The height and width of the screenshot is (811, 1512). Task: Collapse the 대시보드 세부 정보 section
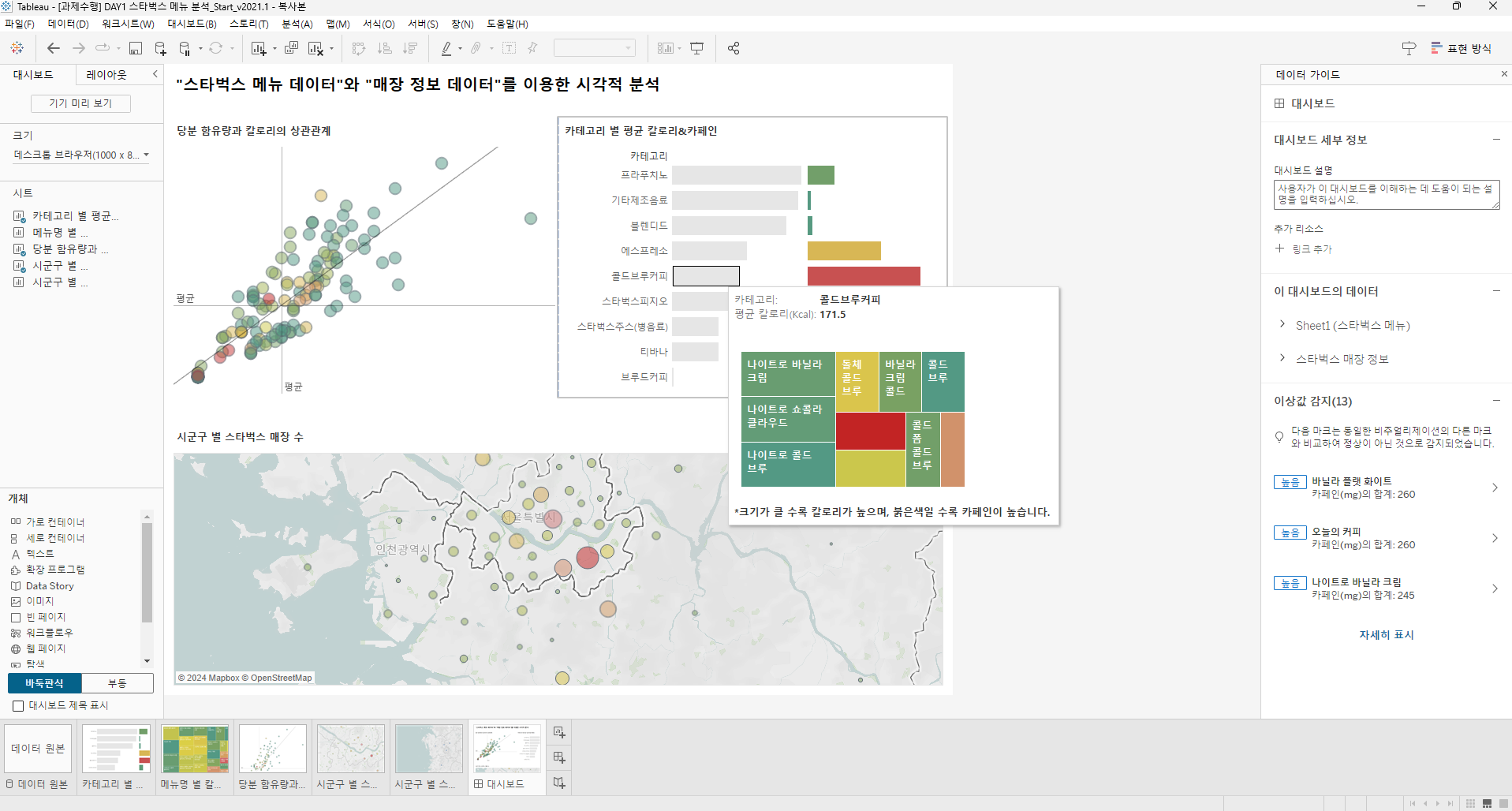coord(1496,140)
